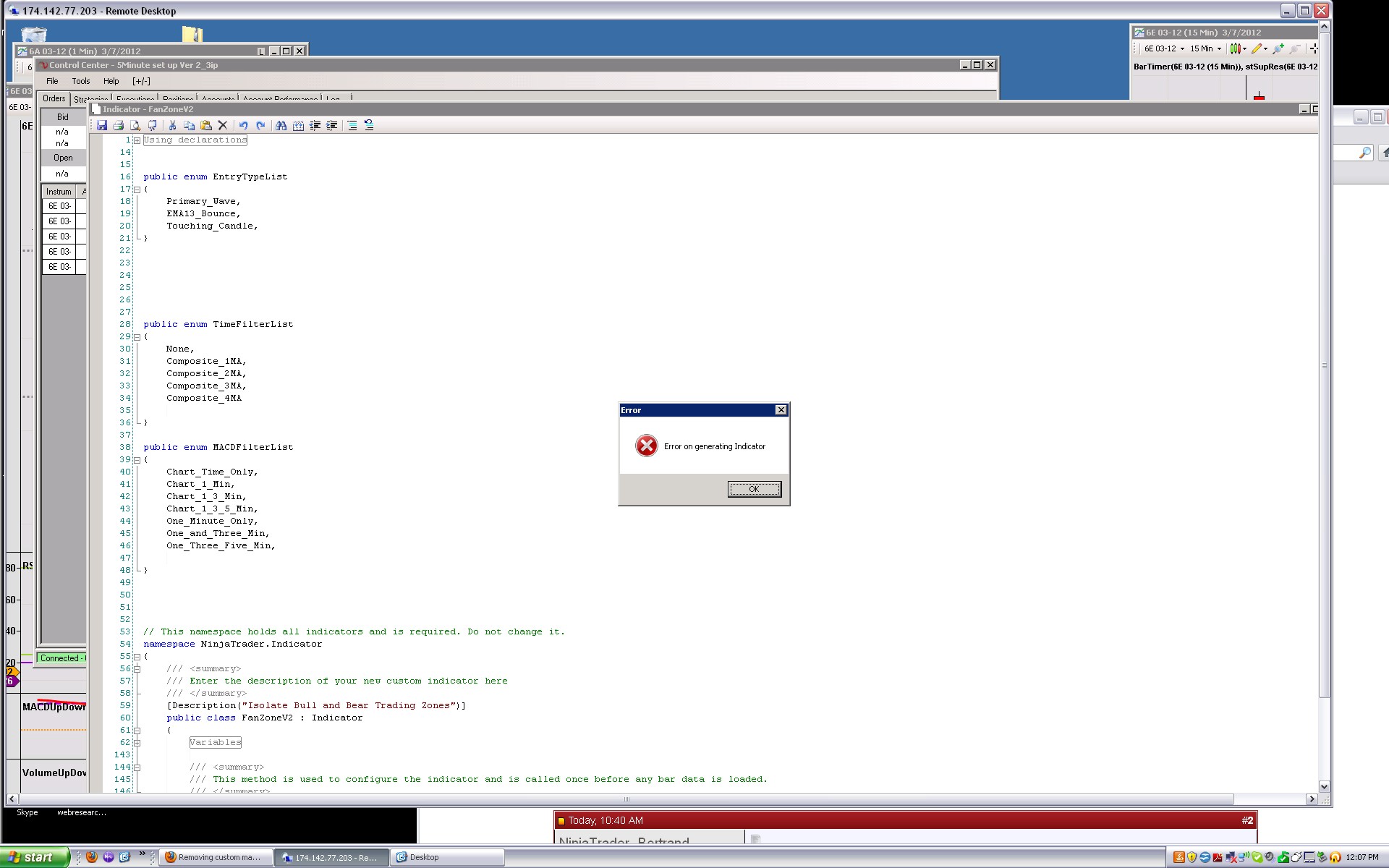The image size is (1389, 868).
Task: Click the Undo arrow icon
Action: pyautogui.click(x=243, y=125)
